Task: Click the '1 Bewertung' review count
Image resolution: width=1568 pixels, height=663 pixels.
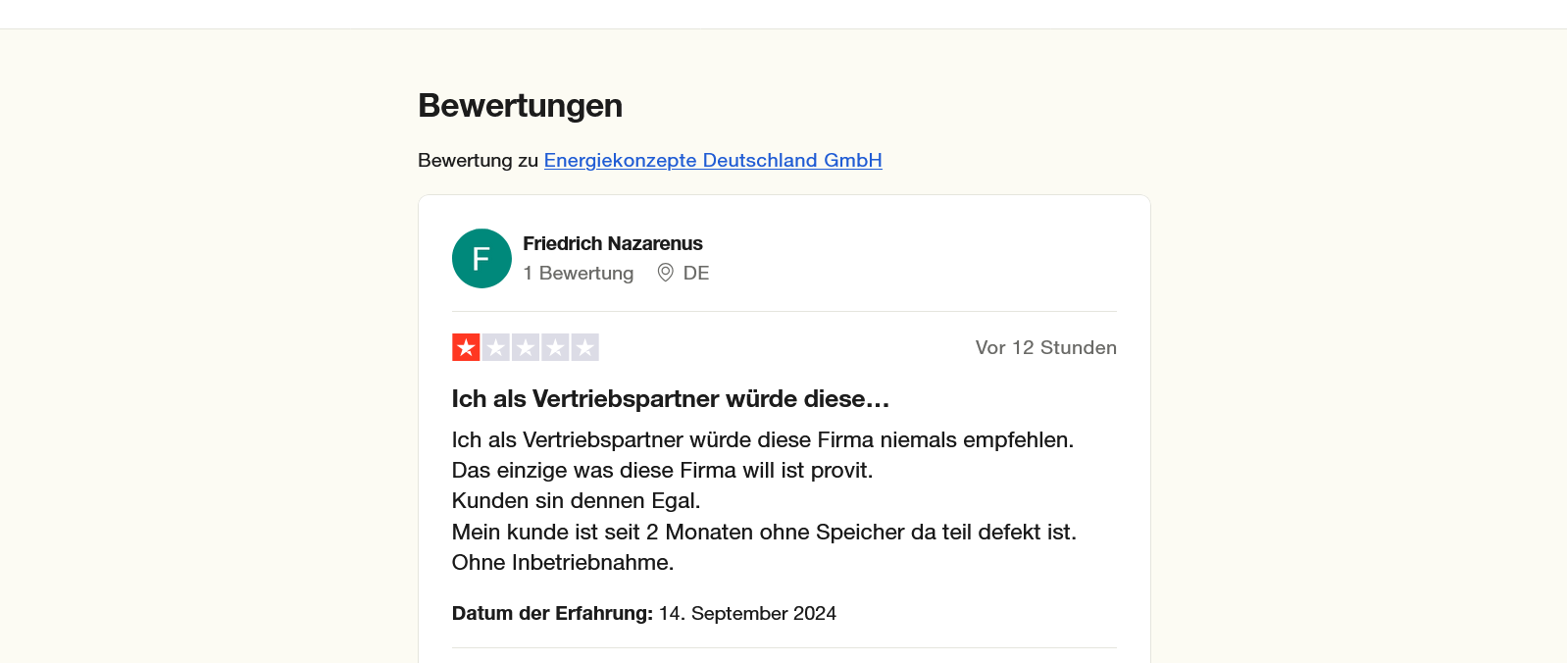Action: pos(578,274)
